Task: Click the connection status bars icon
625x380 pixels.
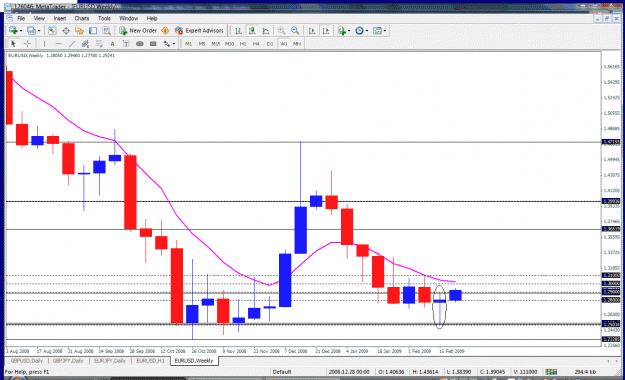Action: (x=551, y=372)
